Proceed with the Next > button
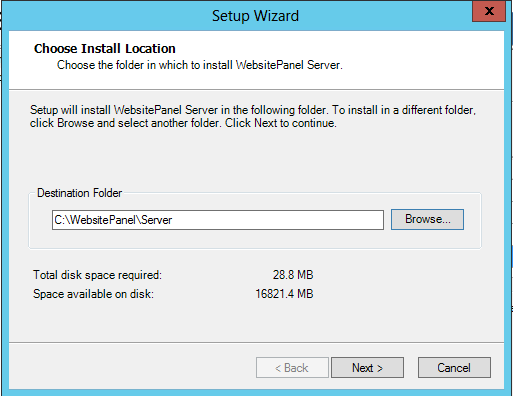Viewport: 513px width, 396px height. click(x=367, y=368)
